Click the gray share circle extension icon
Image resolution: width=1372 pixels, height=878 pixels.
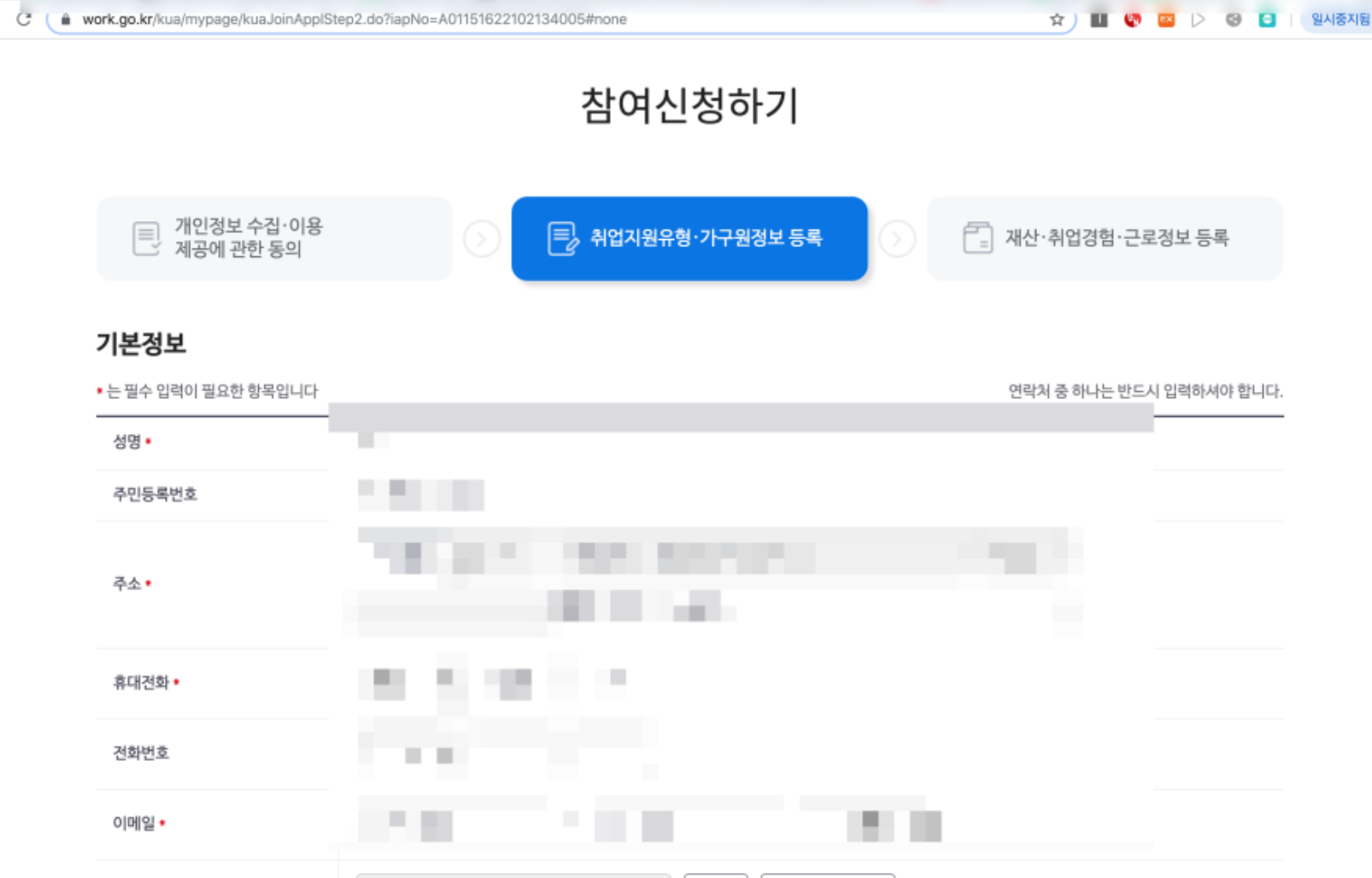pyautogui.click(x=1233, y=19)
